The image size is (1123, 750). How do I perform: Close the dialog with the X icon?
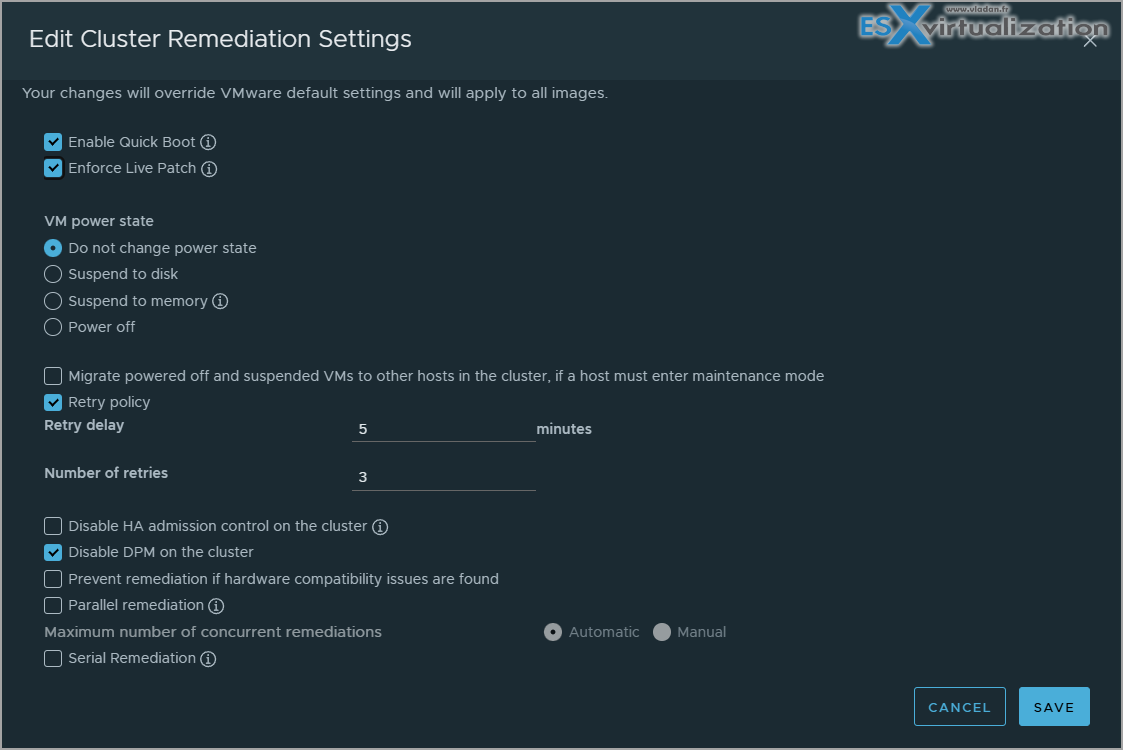(x=1089, y=42)
